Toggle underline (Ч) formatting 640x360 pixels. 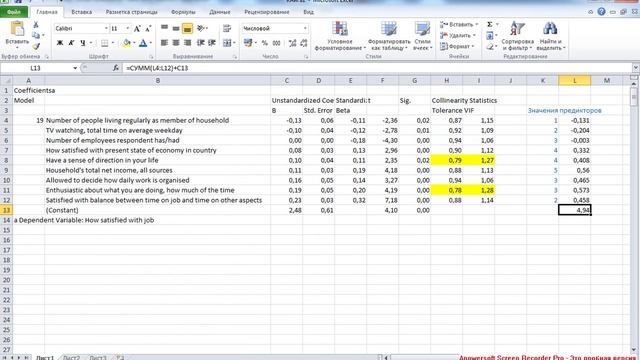pos(83,43)
